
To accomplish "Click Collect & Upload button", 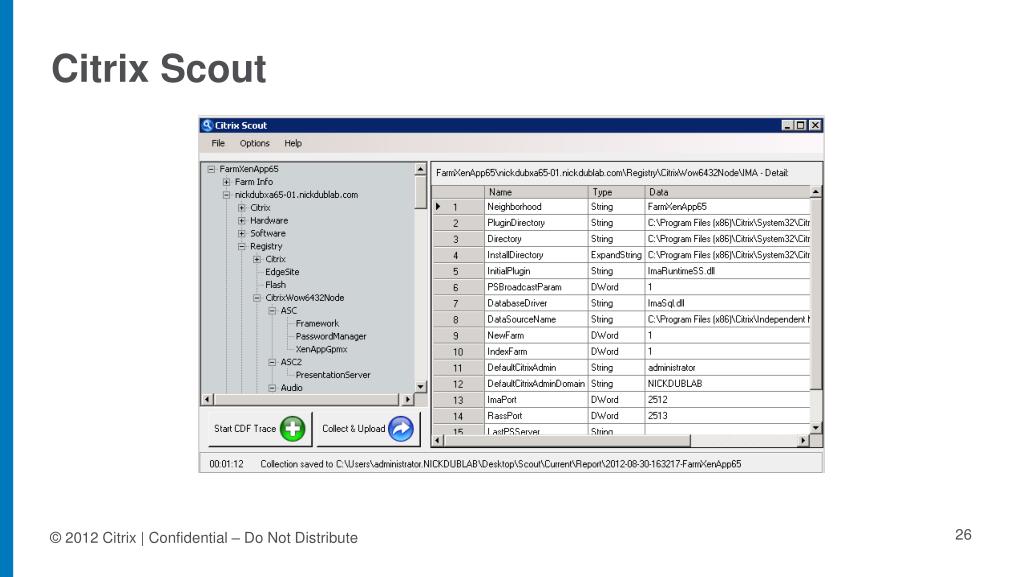I will point(368,429).
